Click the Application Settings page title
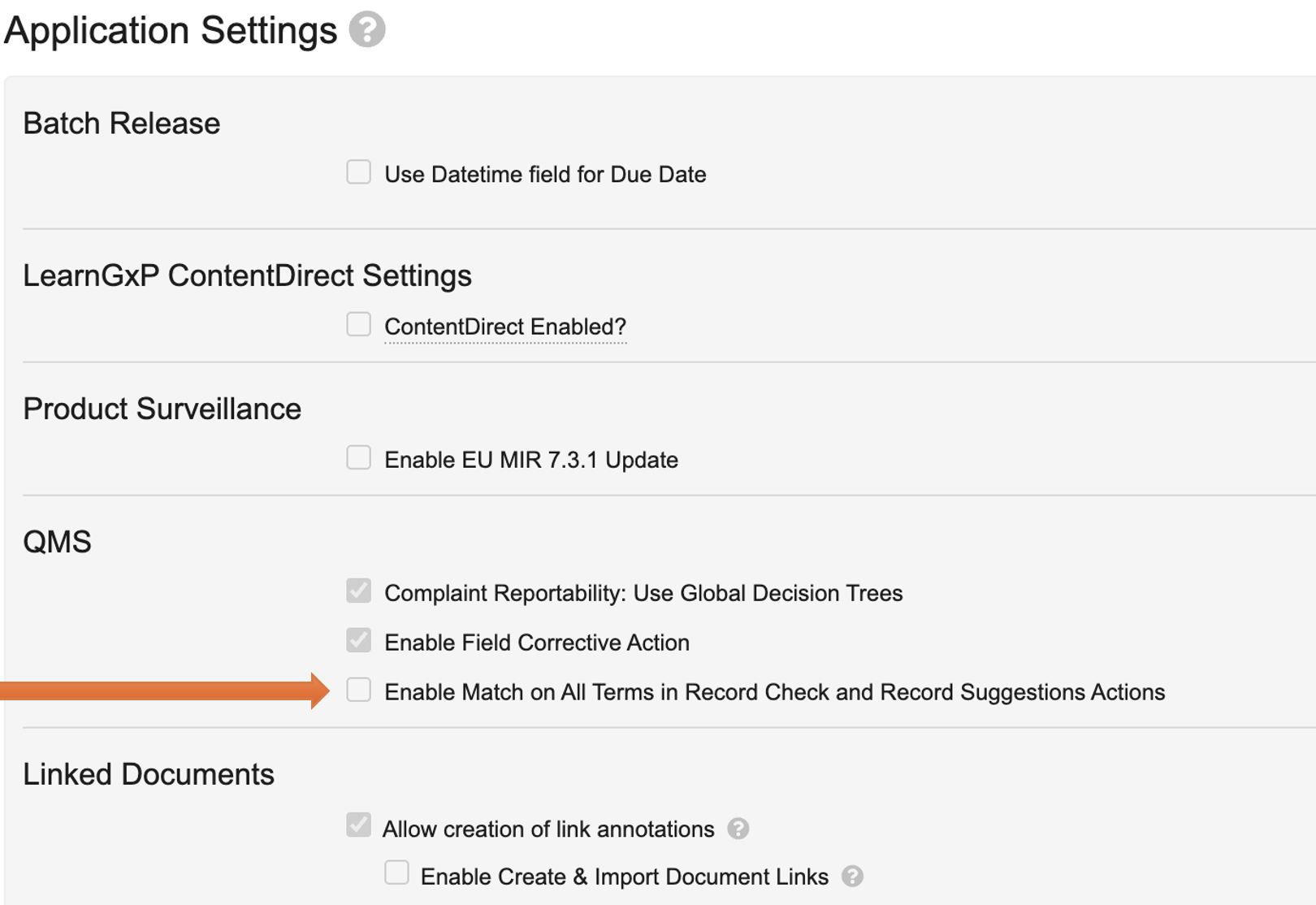 click(171, 31)
